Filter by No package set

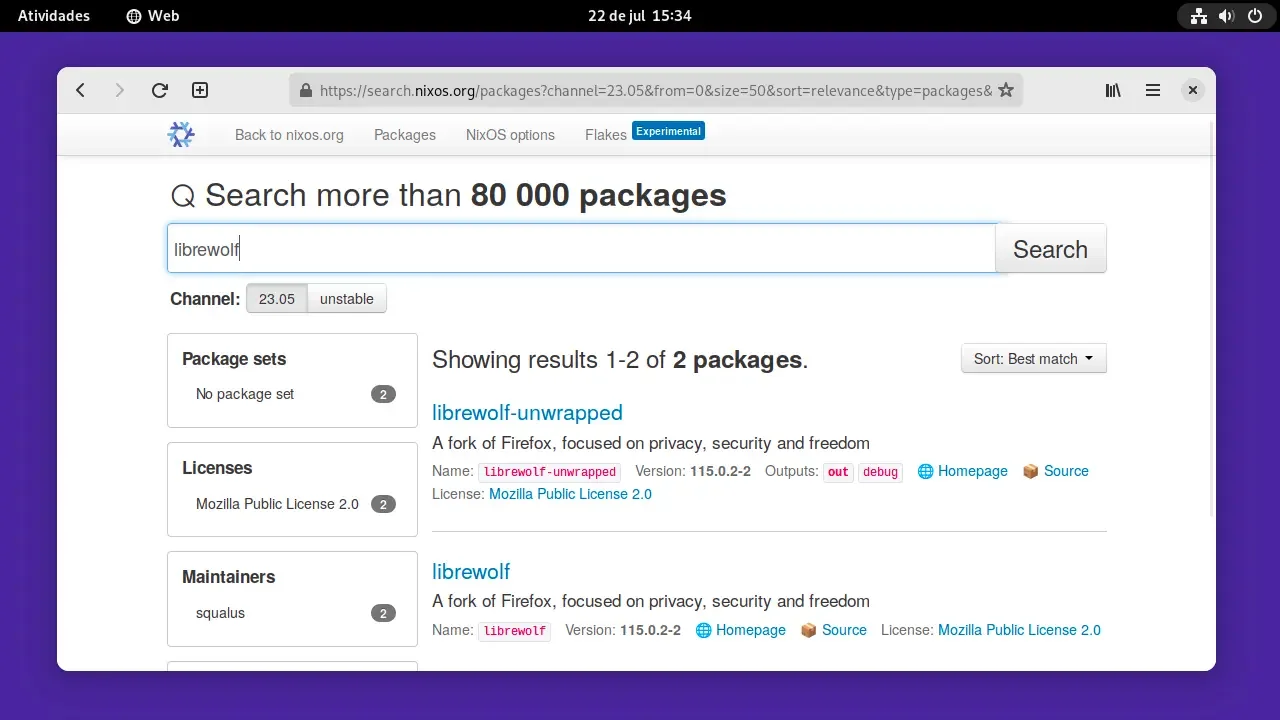pos(292,394)
